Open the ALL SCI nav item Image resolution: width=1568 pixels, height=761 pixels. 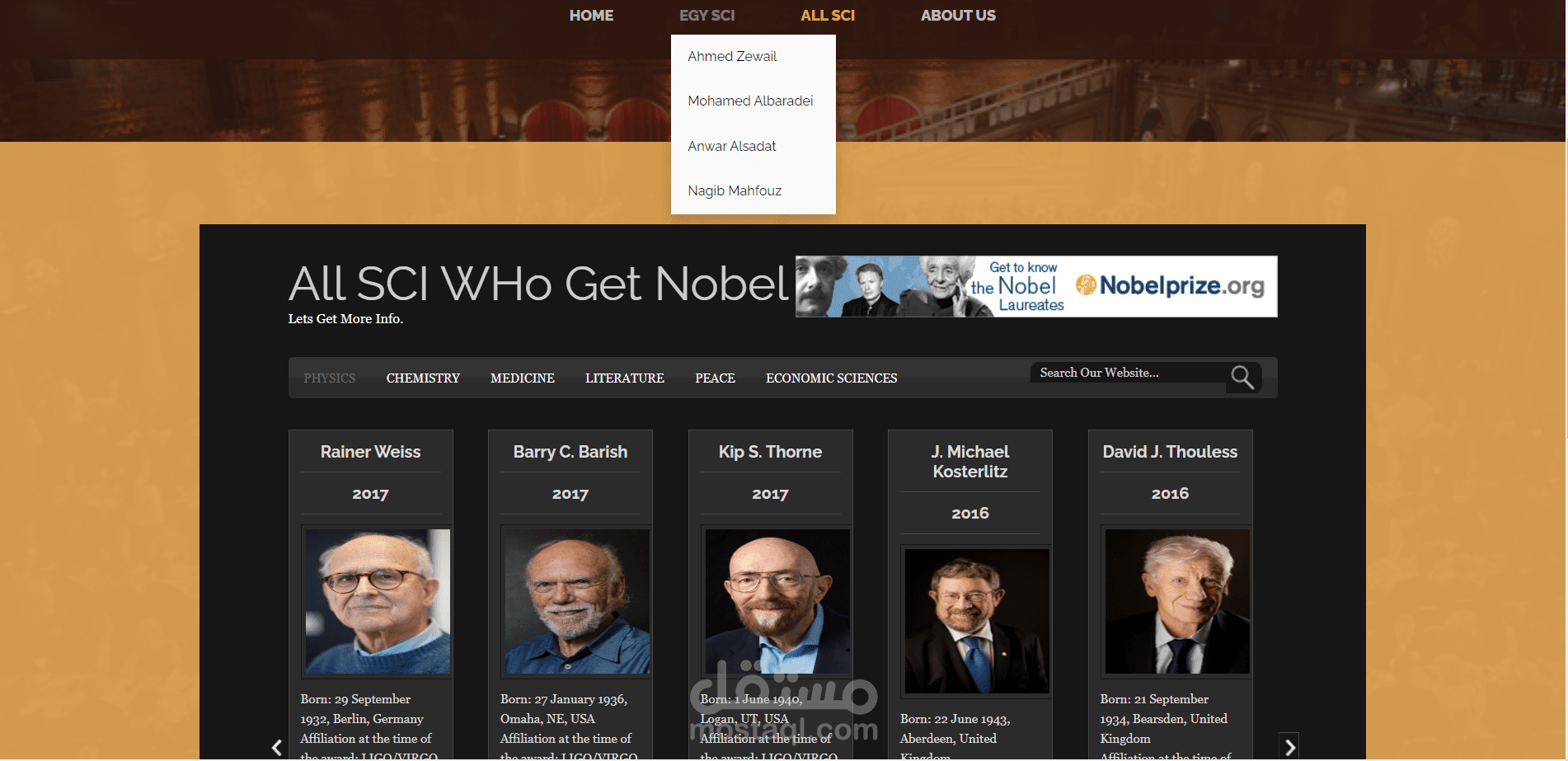coord(828,16)
